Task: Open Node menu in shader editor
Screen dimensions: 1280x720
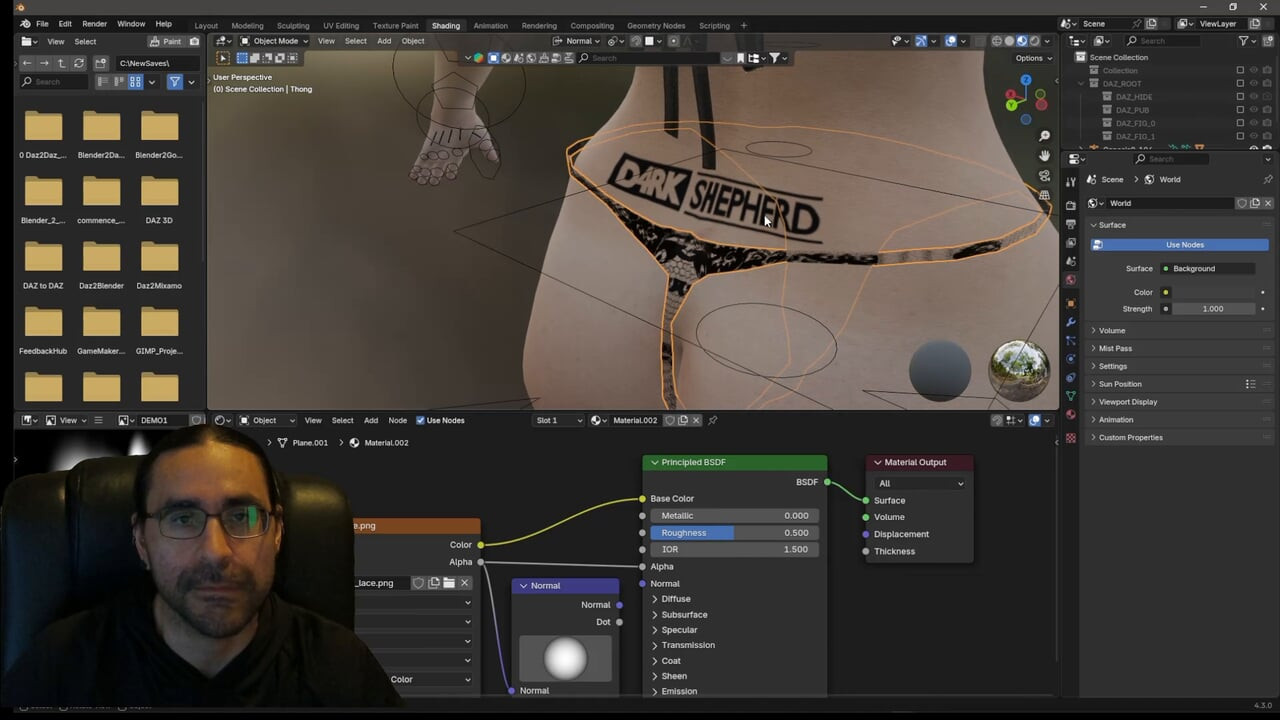Action: [x=397, y=420]
